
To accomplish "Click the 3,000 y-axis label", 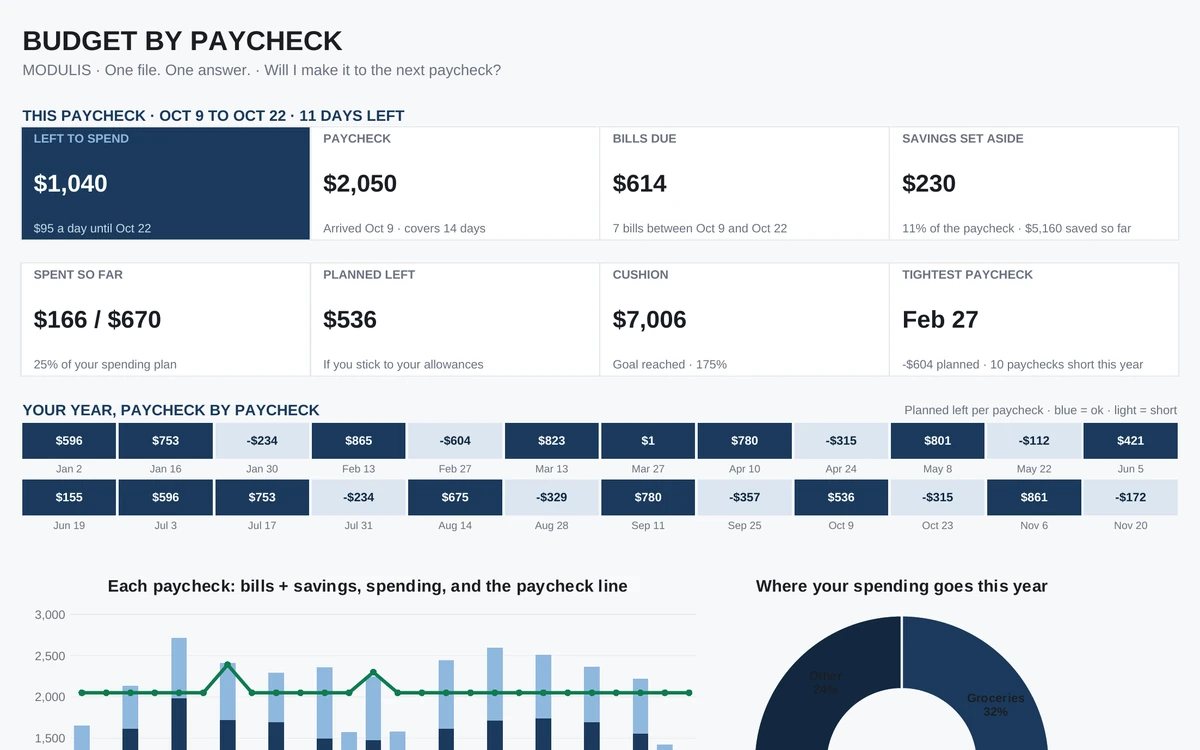I will pyautogui.click(x=50, y=615).
